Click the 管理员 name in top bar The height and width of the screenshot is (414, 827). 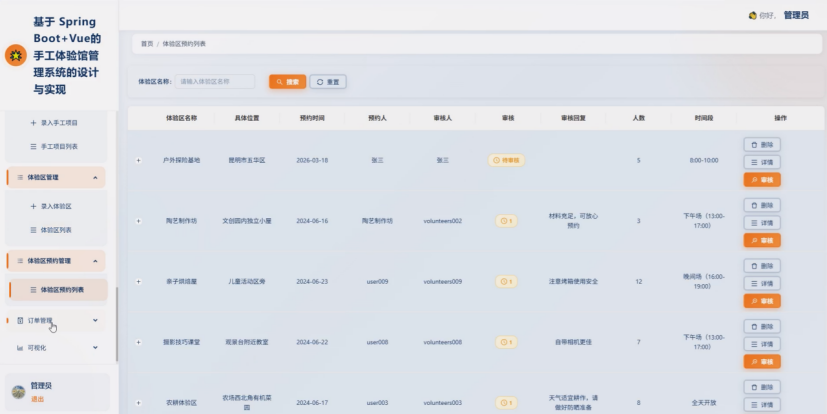(796, 15)
